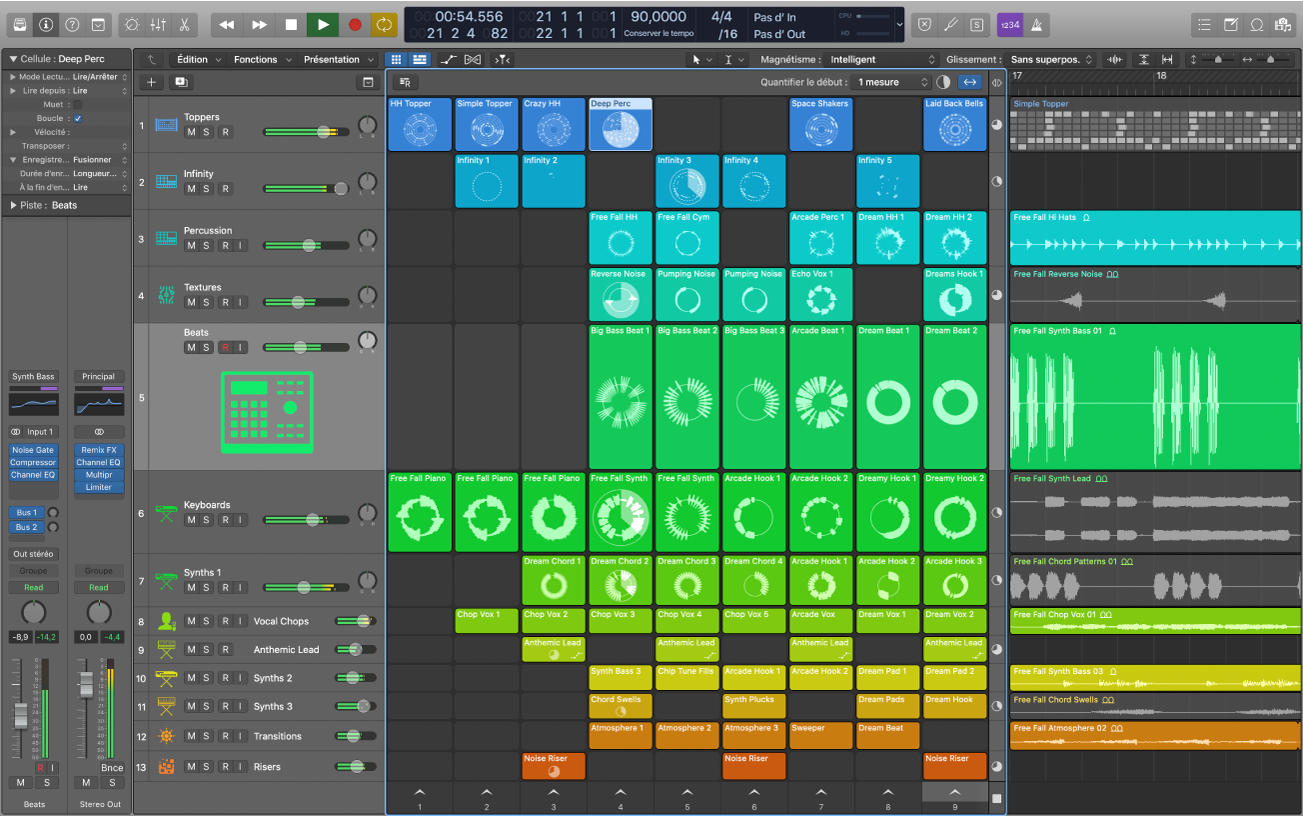The height and width of the screenshot is (817, 1303).
Task: Click the Inspector info icon
Action: pos(46,25)
